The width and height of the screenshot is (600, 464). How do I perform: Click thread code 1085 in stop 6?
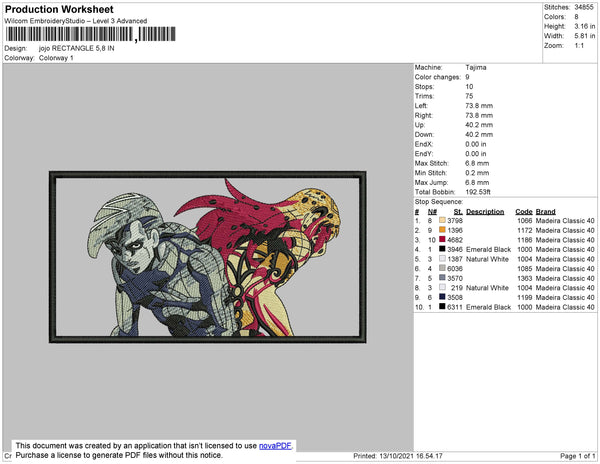525,269
